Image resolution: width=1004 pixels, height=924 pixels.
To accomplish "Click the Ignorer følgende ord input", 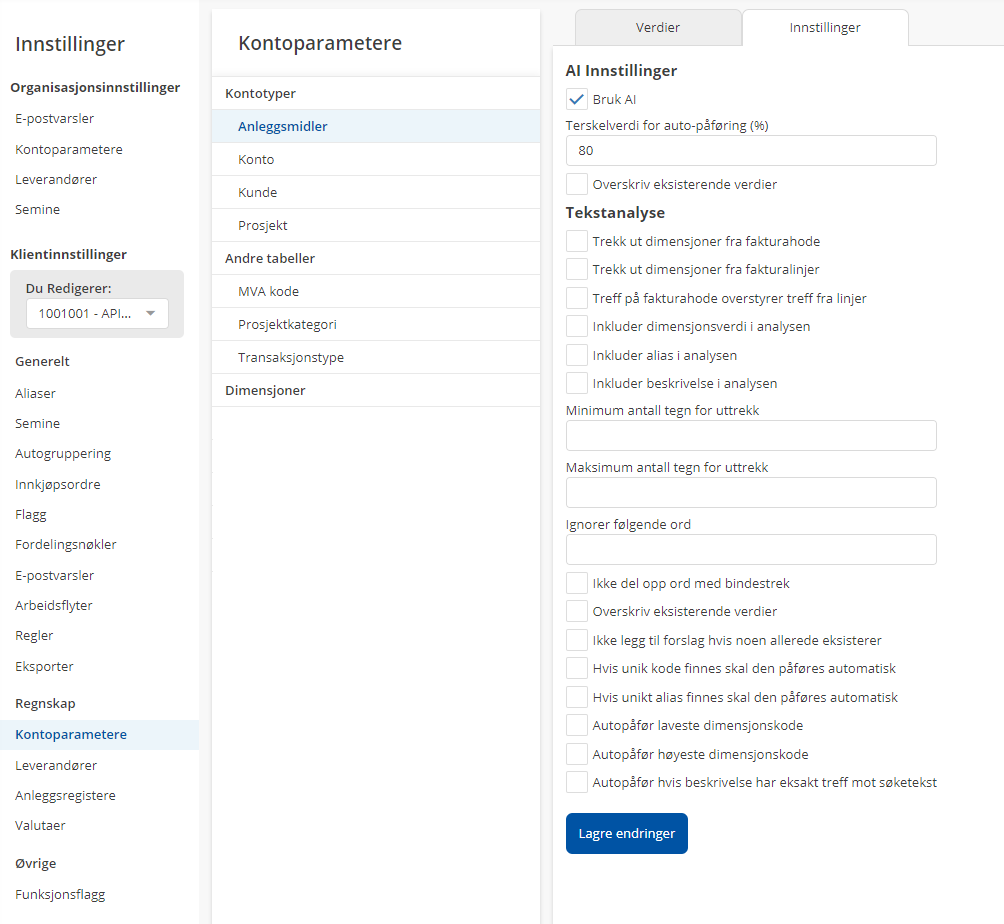I will click(751, 550).
